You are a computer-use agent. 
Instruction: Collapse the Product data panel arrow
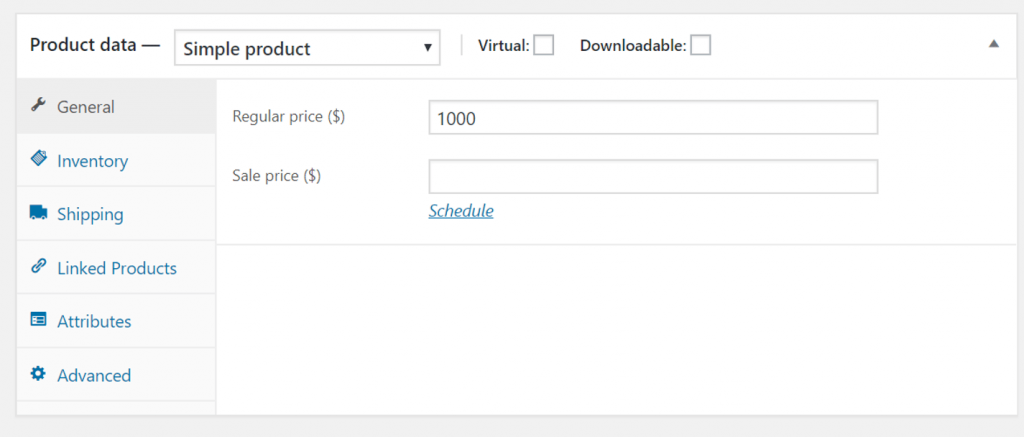coord(993,44)
